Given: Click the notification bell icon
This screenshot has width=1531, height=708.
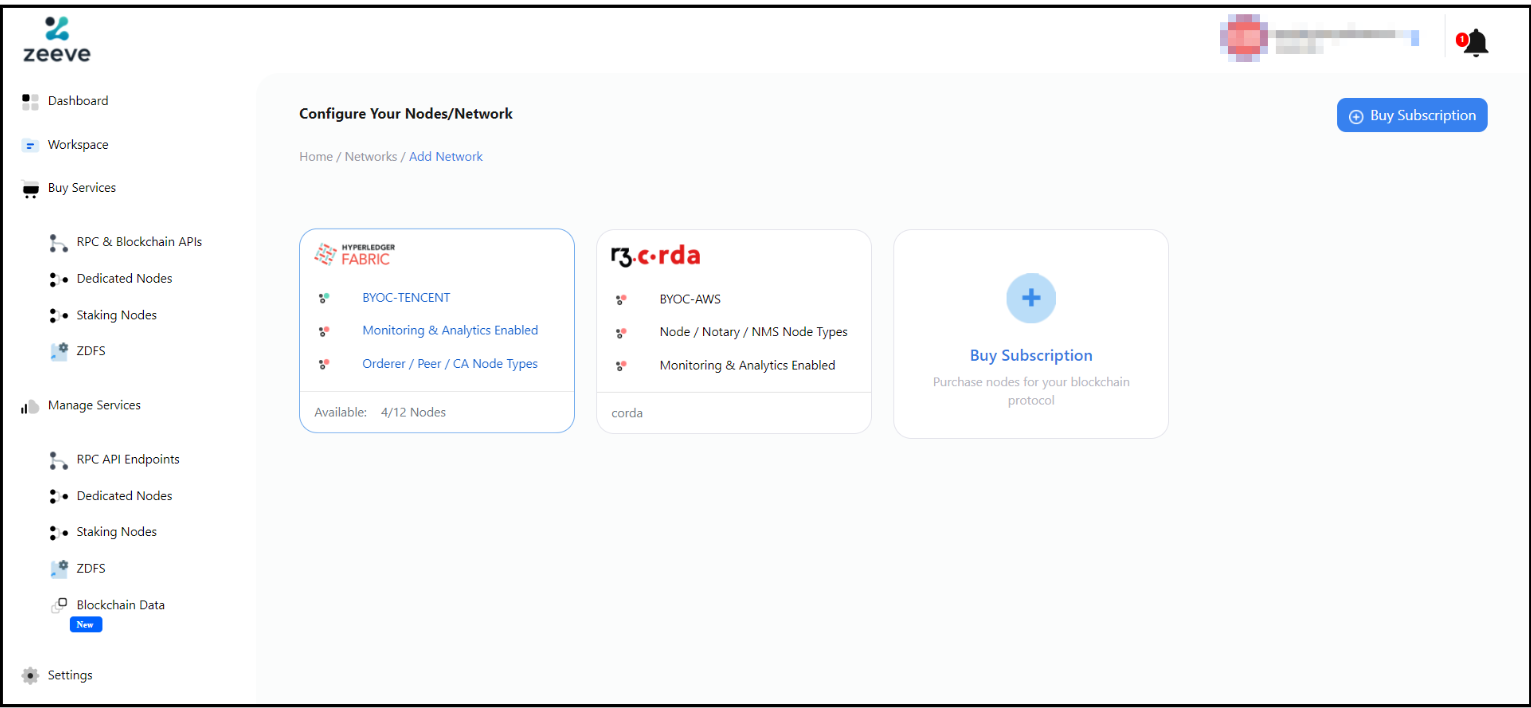Looking at the screenshot, I should 1475,42.
